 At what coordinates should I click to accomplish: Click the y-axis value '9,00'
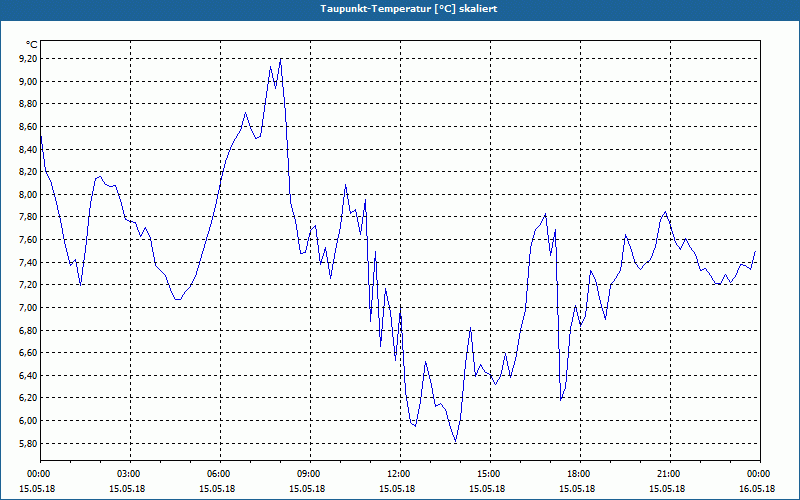pyautogui.click(x=28, y=81)
